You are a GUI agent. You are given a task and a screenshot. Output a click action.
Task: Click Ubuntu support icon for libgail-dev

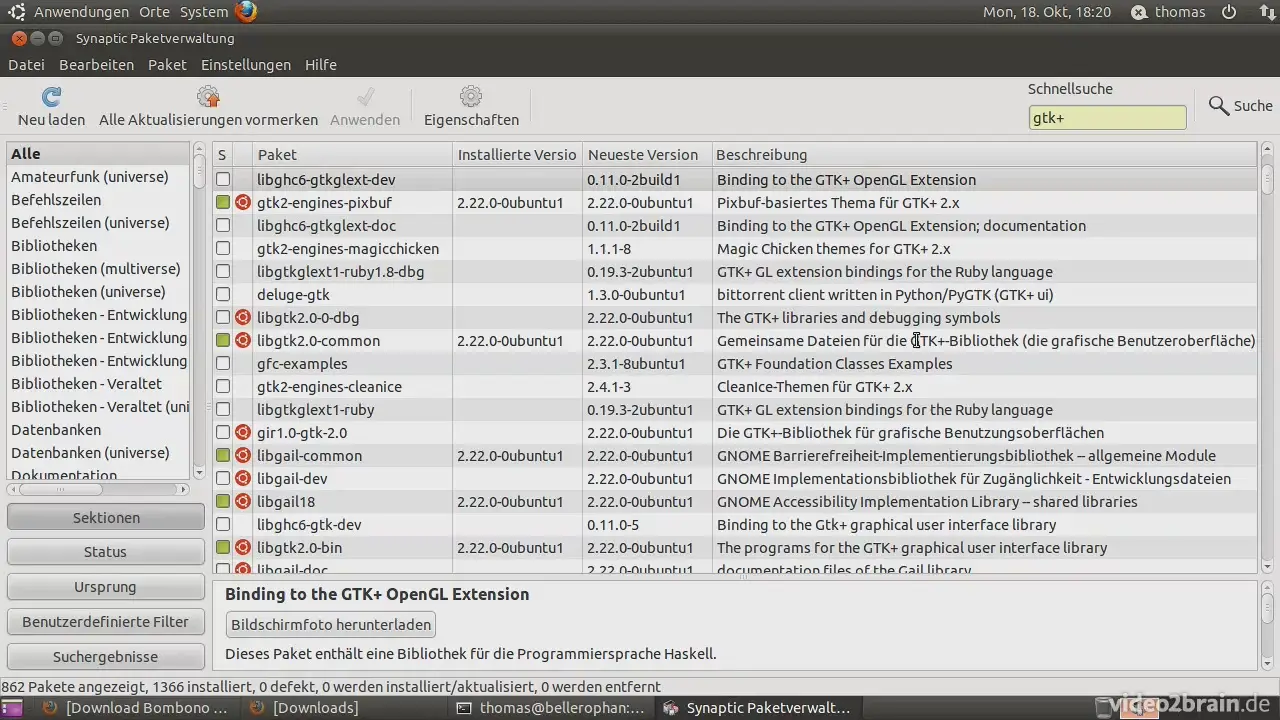(242, 479)
